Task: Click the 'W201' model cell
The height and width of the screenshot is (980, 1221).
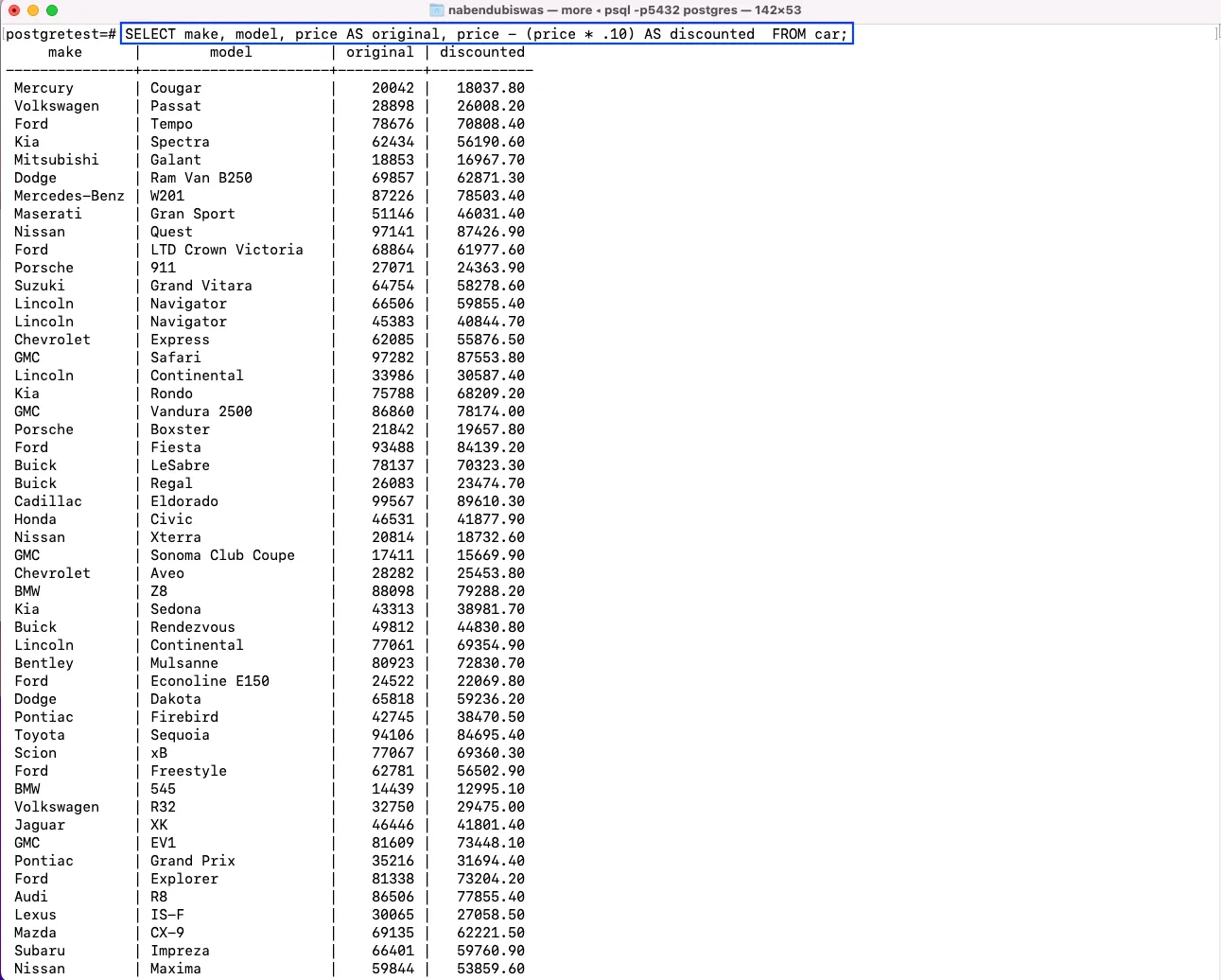Action: [x=167, y=196]
